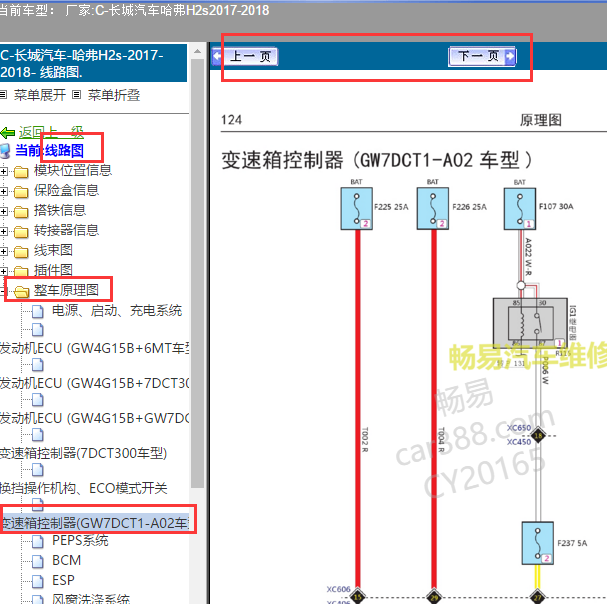Image resolution: width=607 pixels, height=604 pixels.
Task: Select 整车原理图 tree label
Action: tap(66, 290)
